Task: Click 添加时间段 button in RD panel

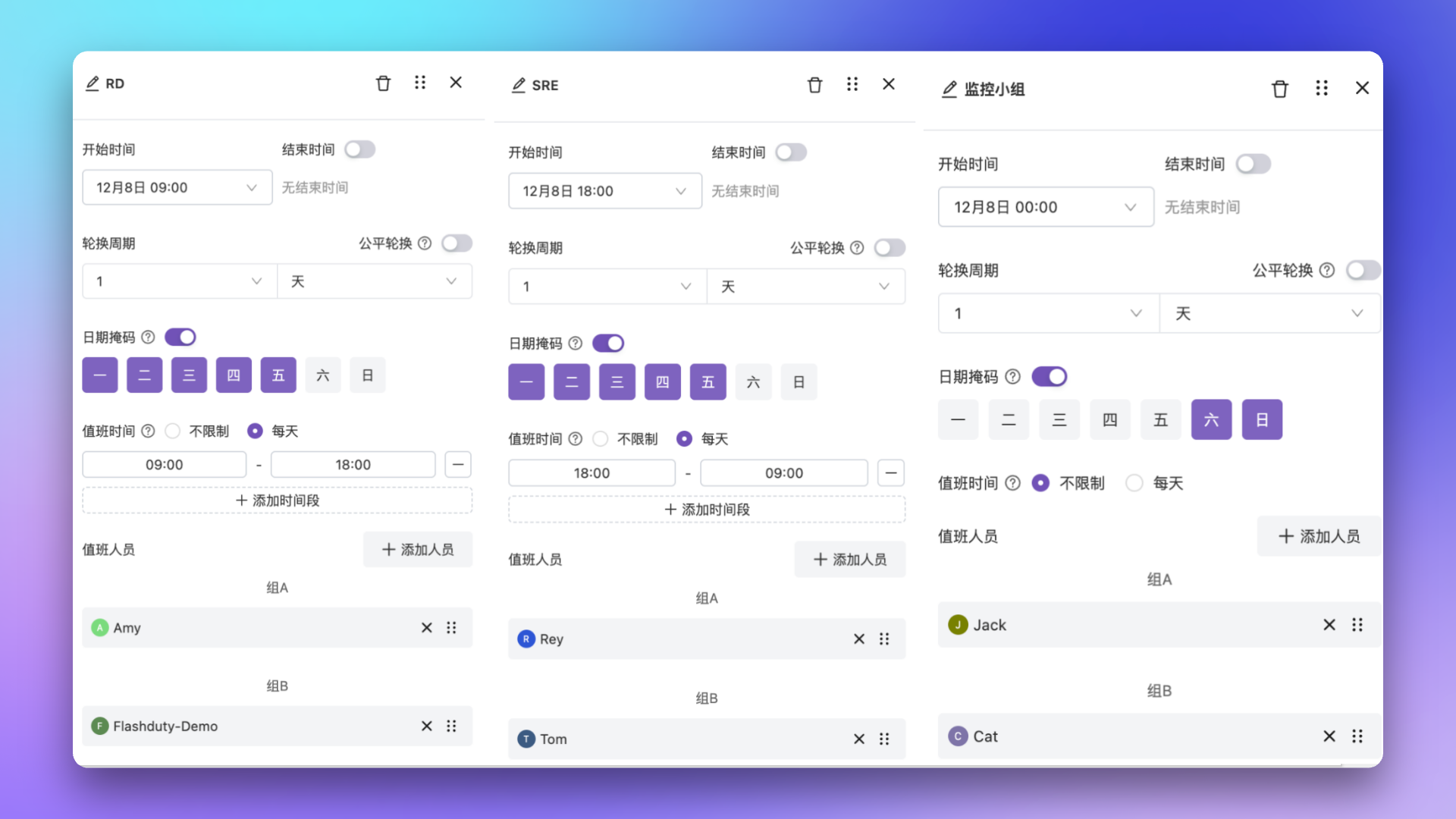Action: click(277, 500)
